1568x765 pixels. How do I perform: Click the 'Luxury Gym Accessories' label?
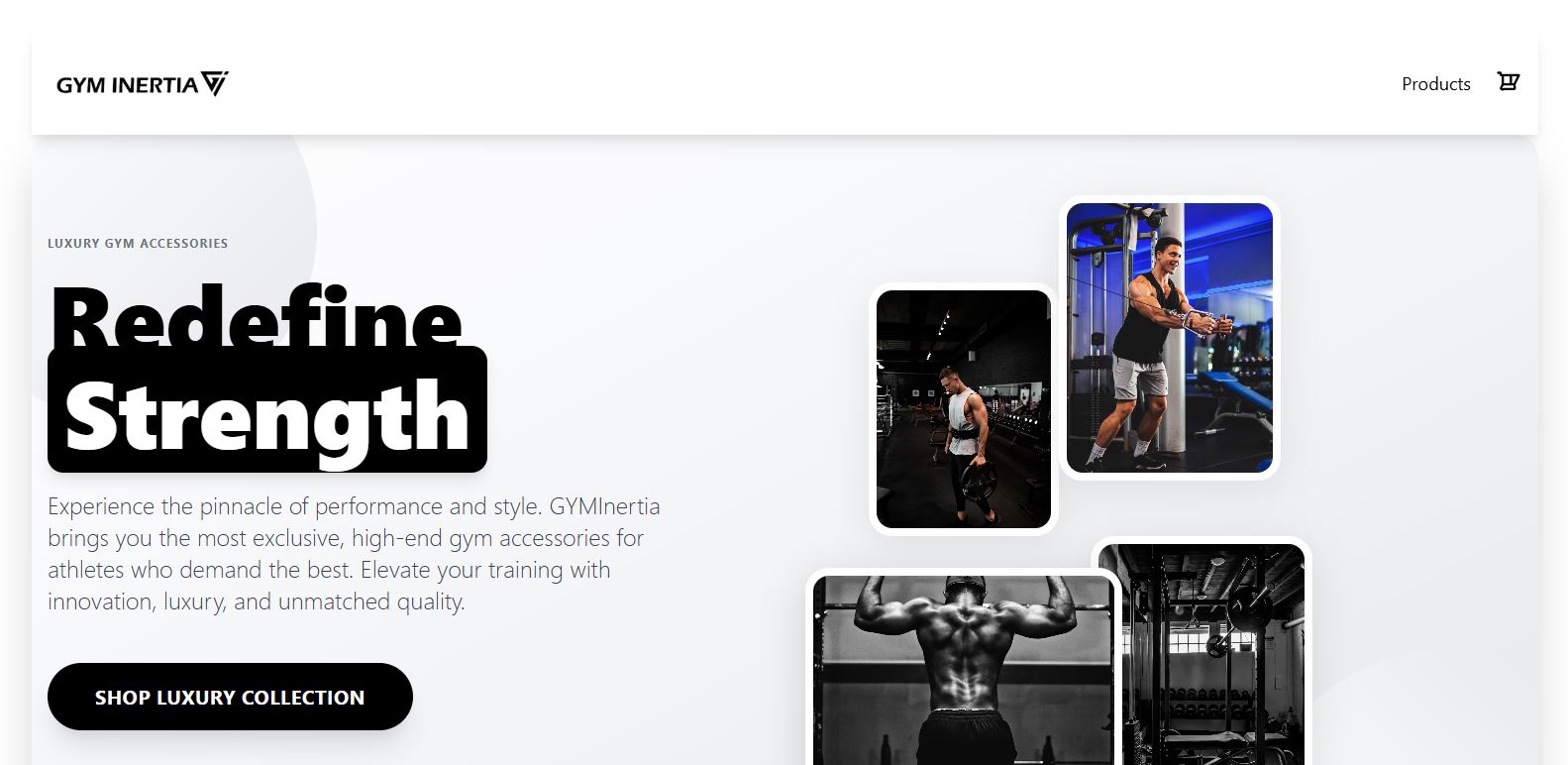138,243
